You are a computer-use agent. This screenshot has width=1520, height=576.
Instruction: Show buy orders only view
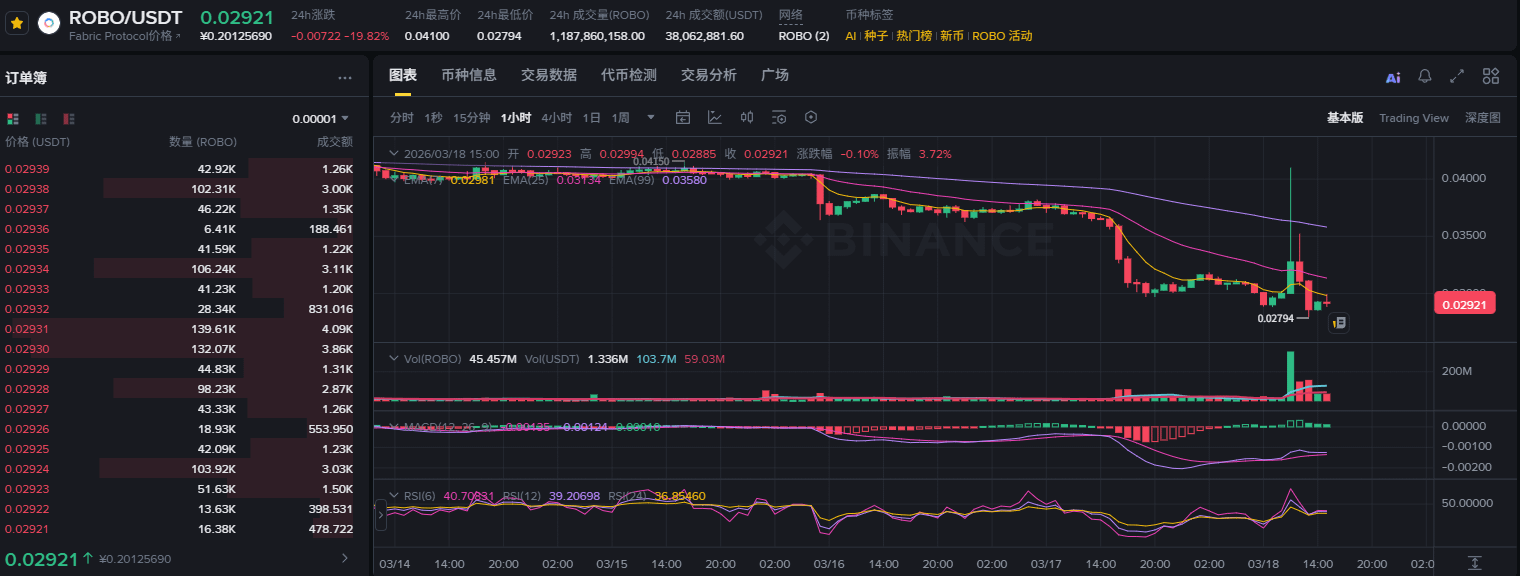tap(41, 118)
